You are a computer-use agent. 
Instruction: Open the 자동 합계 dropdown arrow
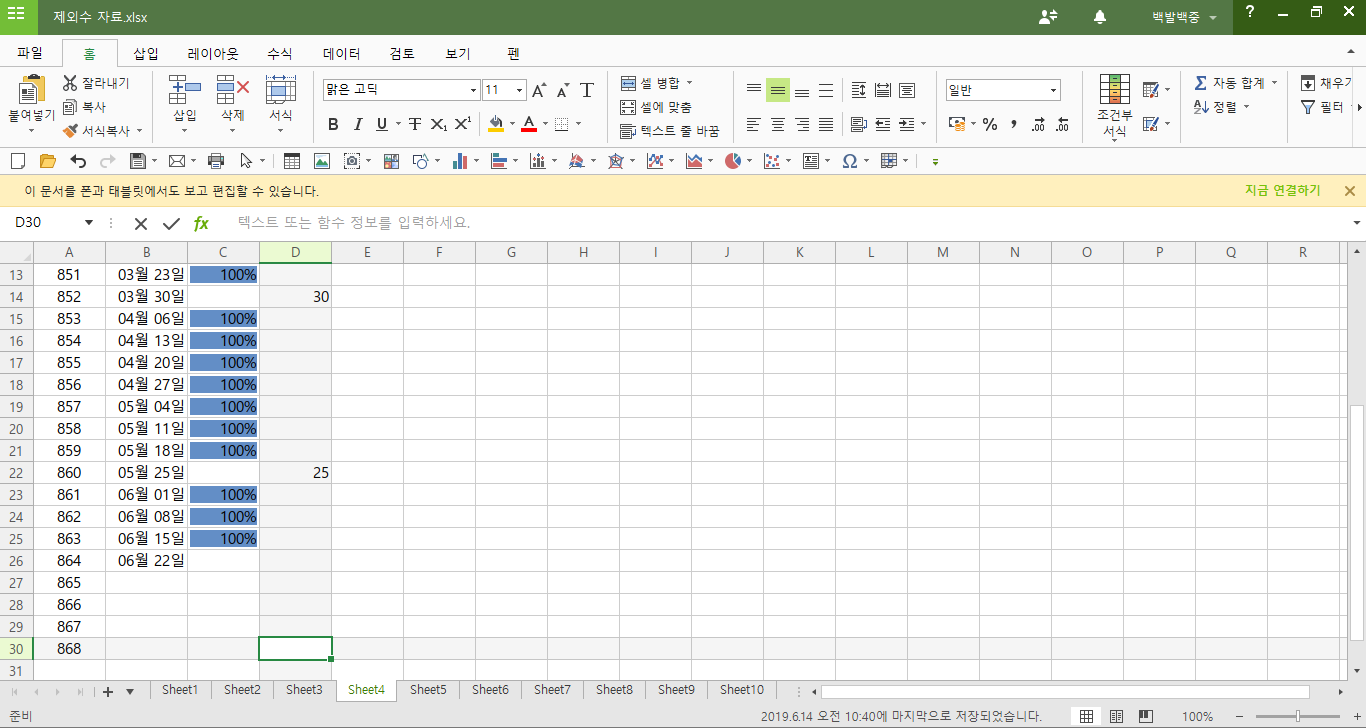click(x=1274, y=83)
